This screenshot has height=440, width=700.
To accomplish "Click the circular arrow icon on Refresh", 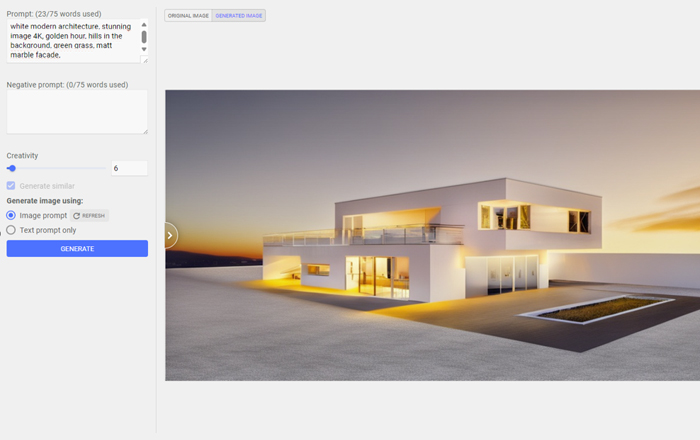I will click(x=76, y=216).
